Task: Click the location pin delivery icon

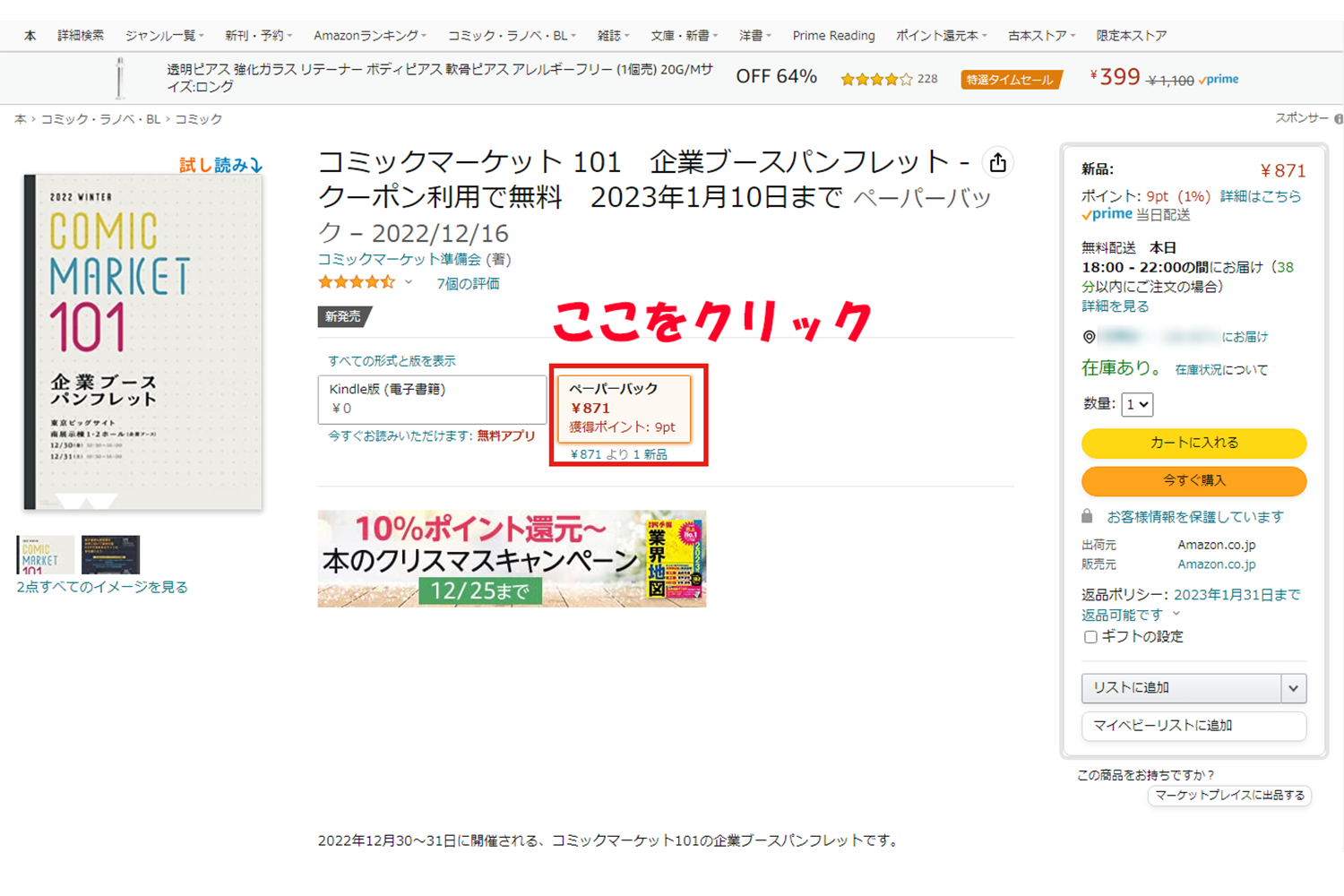Action: pos(1089,337)
